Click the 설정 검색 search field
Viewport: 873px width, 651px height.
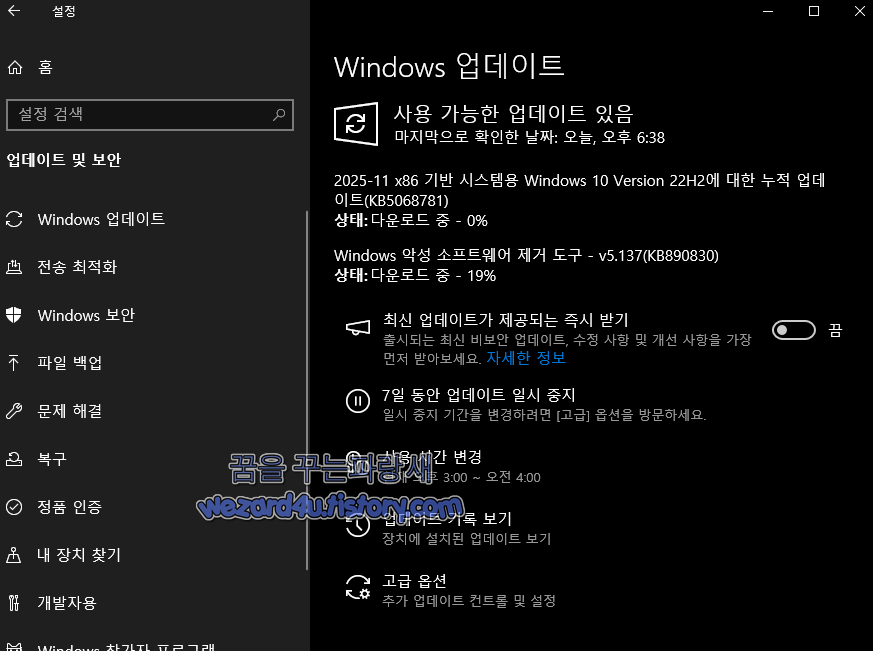click(x=150, y=115)
